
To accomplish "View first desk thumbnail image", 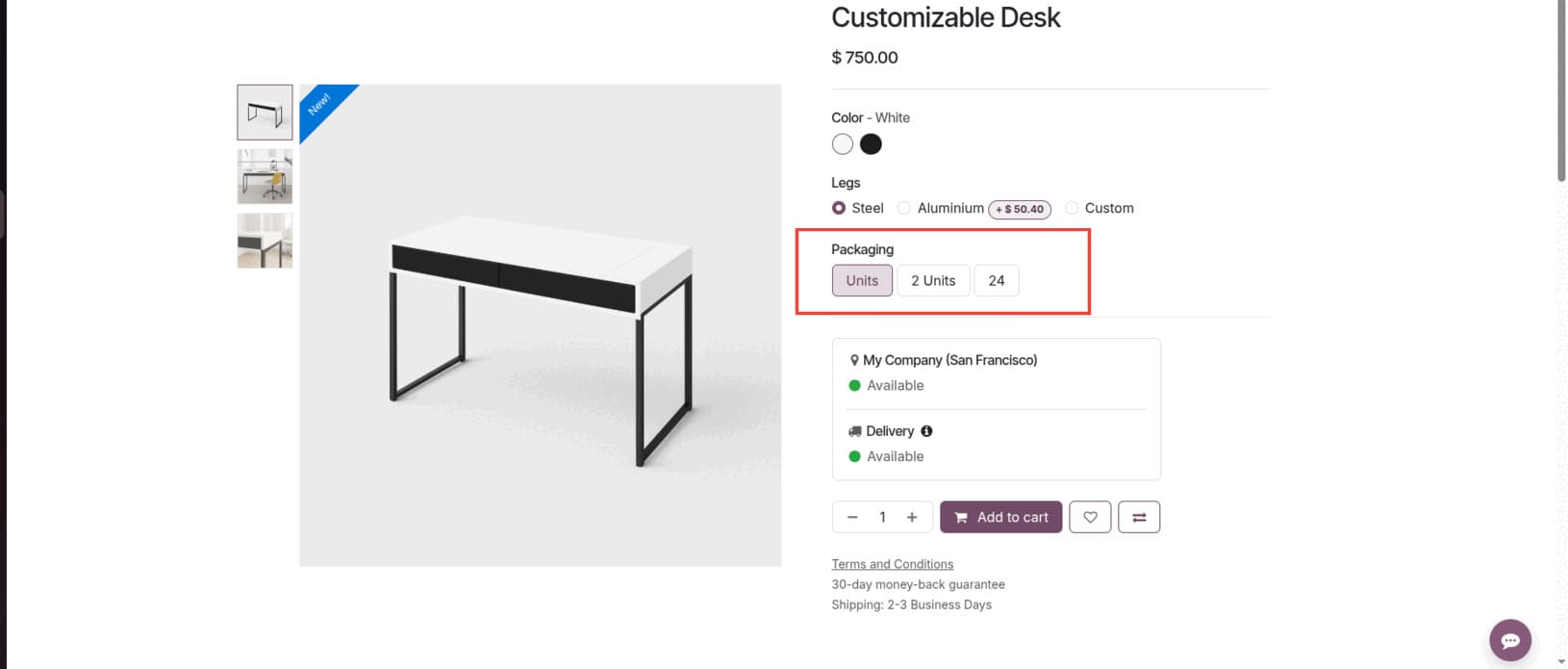I will click(x=265, y=113).
